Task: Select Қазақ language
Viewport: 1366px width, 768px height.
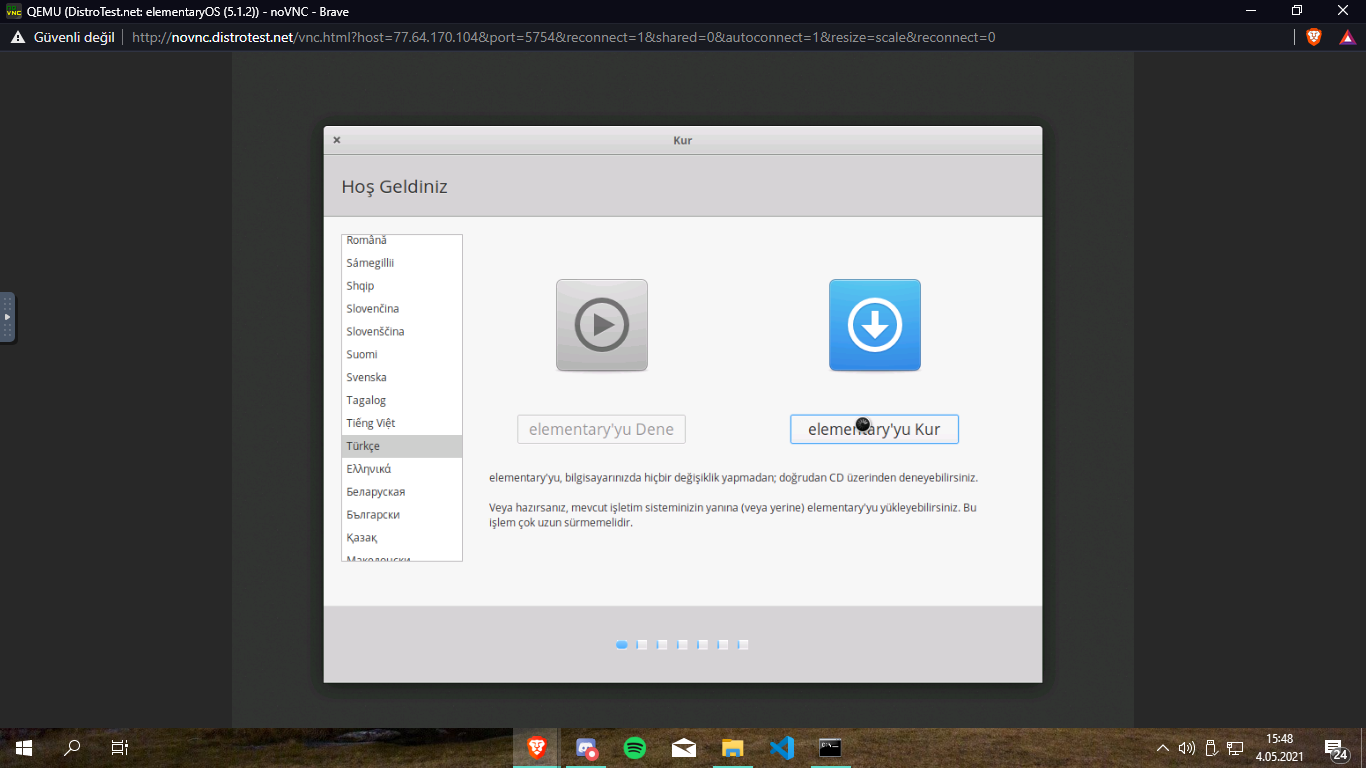Action: [402, 538]
